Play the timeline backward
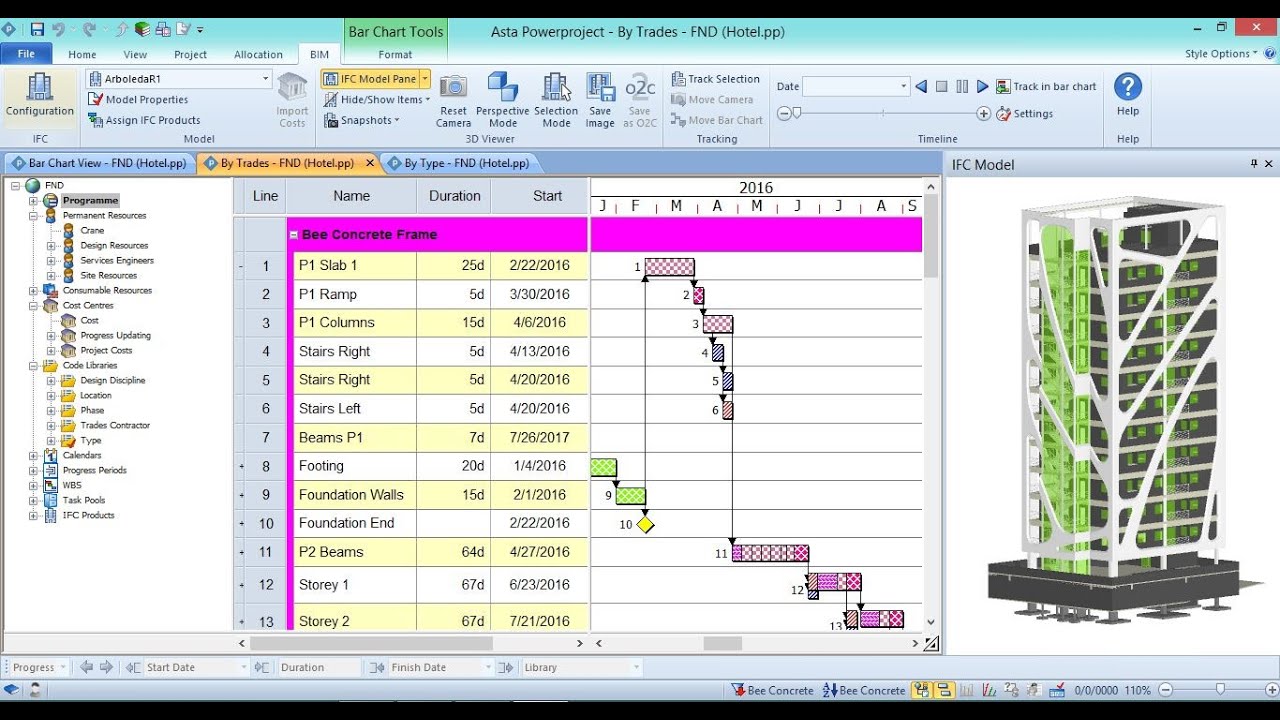Screen dimensions: 1280x720 (921, 87)
